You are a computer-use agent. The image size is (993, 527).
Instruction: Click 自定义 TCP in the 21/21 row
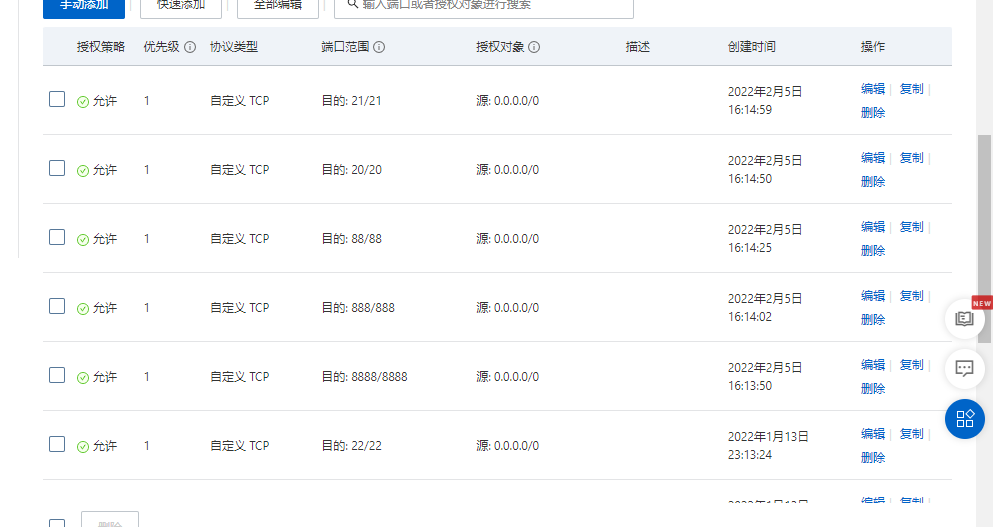click(x=239, y=101)
